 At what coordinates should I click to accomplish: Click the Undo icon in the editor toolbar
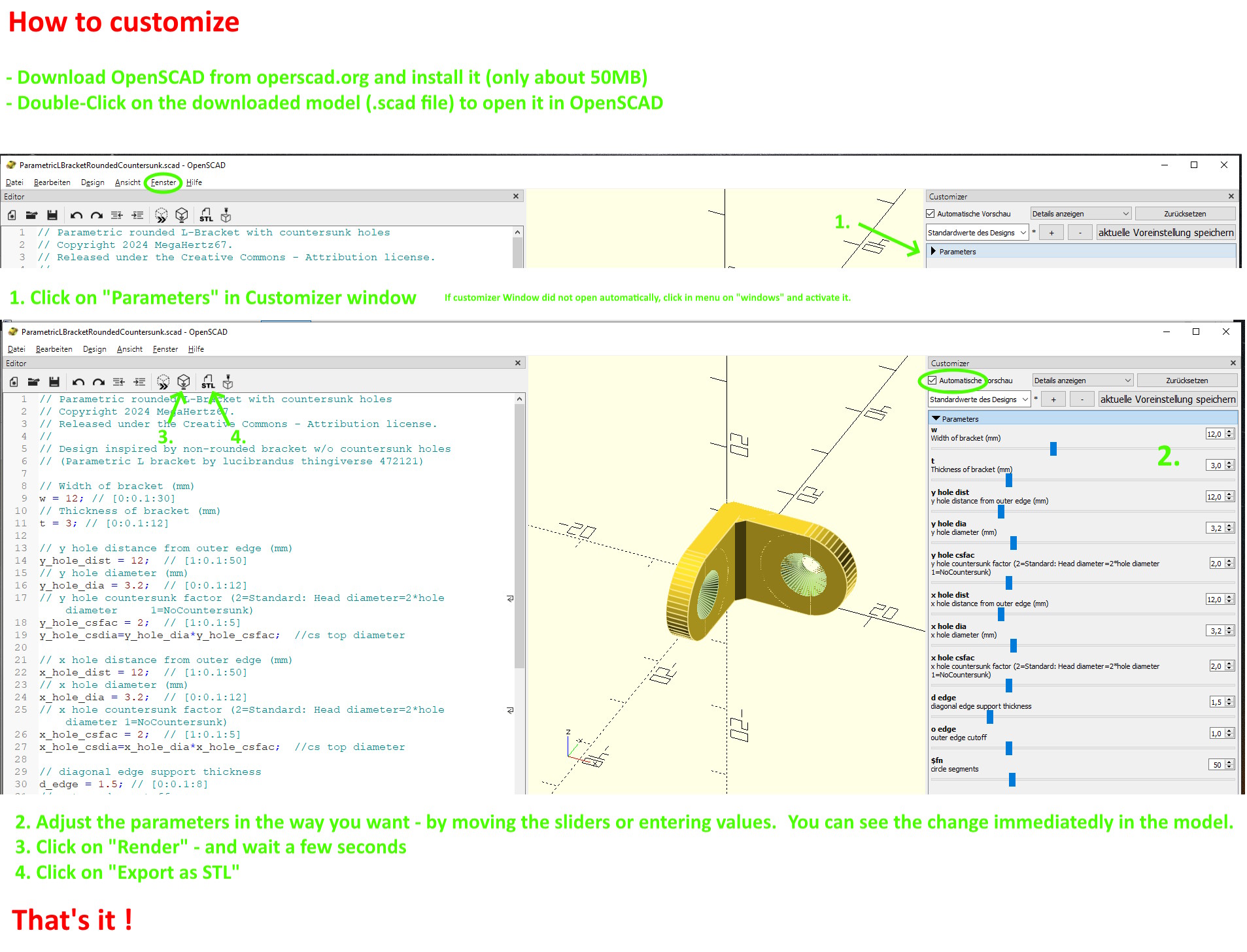[x=79, y=381]
